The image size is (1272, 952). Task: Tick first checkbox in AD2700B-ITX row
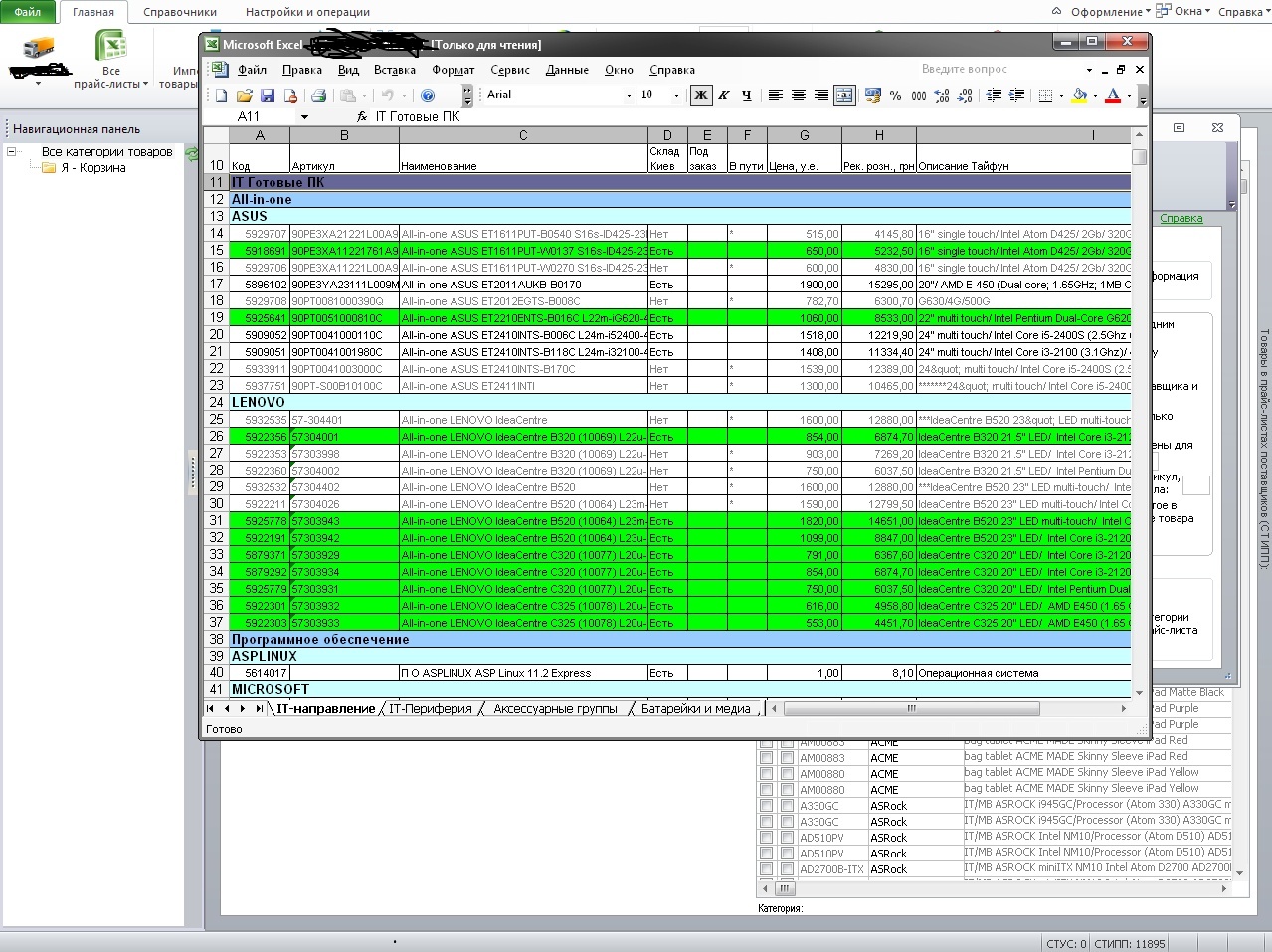pyautogui.click(x=766, y=870)
